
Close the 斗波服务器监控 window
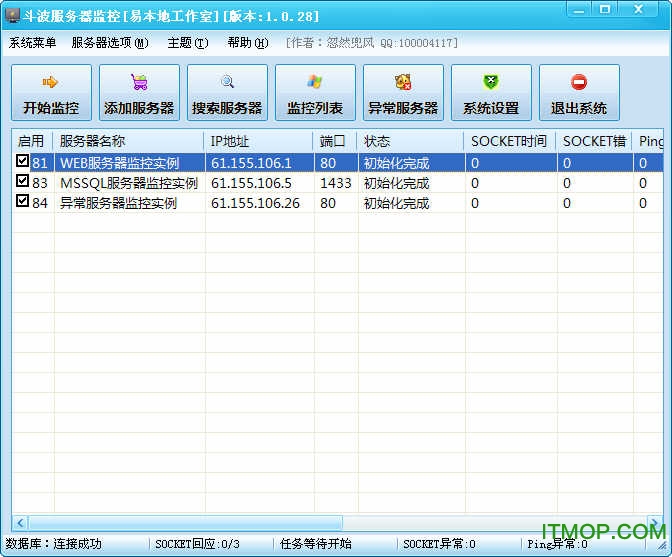(x=638, y=9)
